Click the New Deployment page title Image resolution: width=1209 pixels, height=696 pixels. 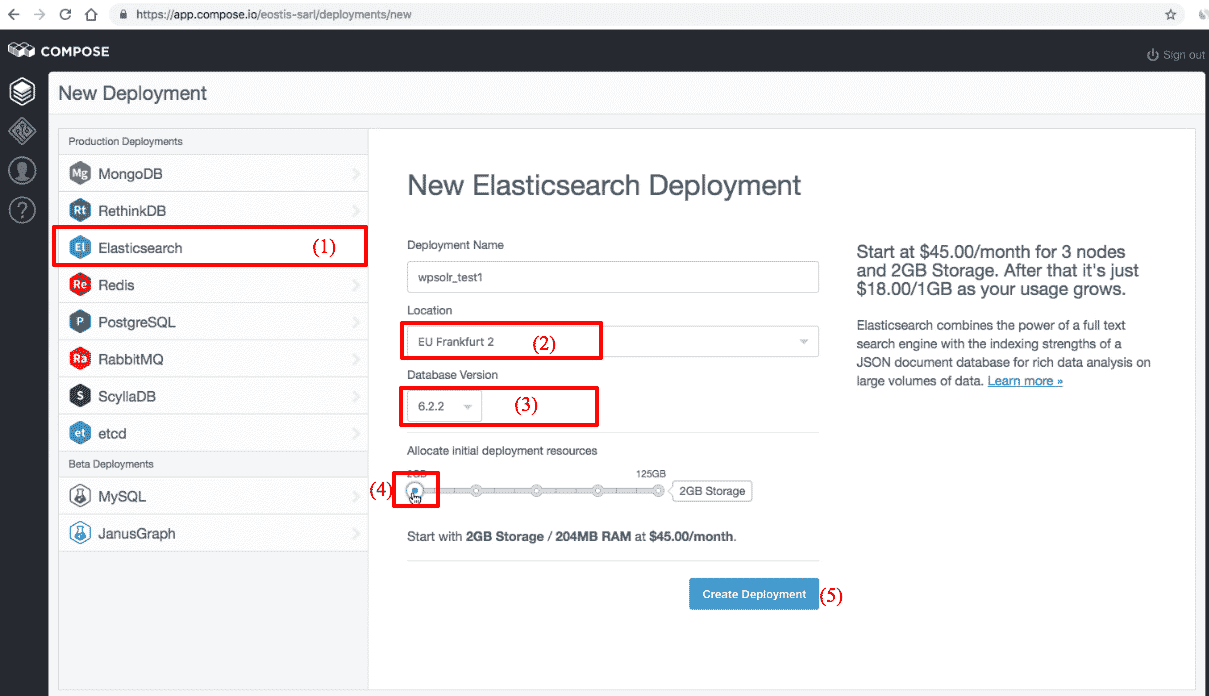point(132,93)
